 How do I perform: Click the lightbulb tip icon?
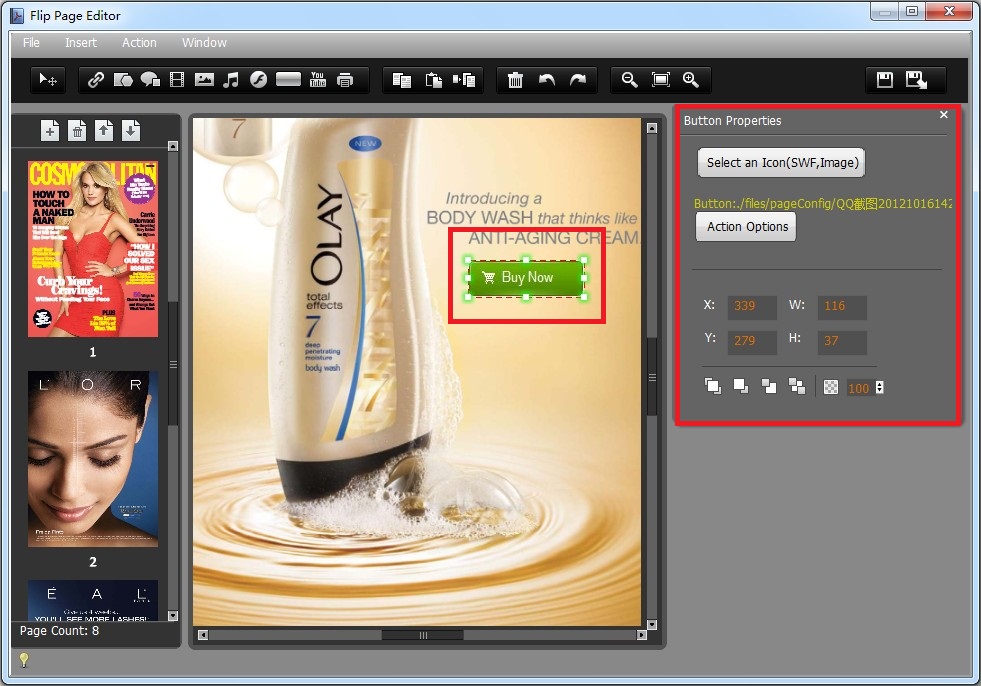click(24, 660)
